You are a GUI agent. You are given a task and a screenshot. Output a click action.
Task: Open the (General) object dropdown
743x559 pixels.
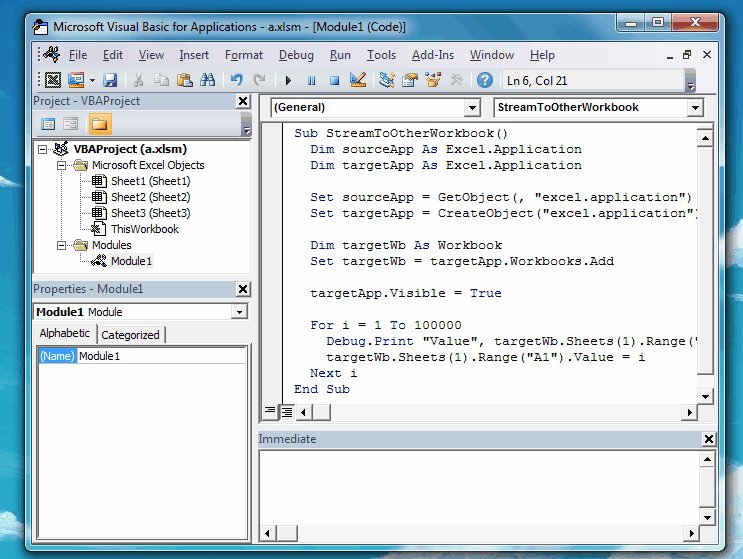coord(472,108)
